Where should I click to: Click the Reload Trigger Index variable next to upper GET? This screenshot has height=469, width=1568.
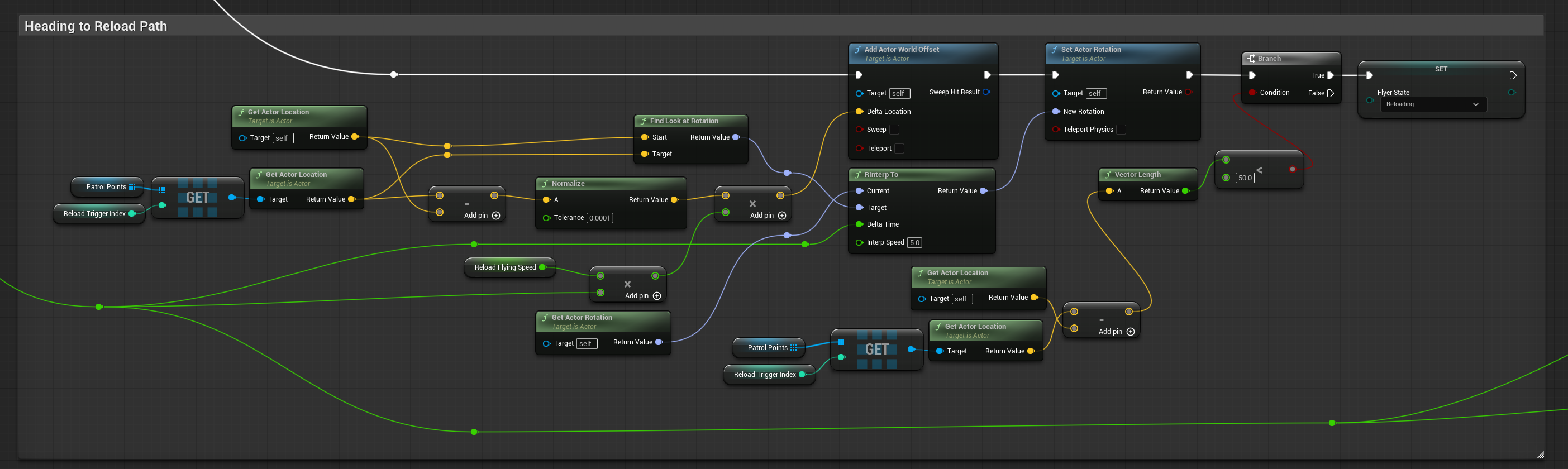pos(99,214)
